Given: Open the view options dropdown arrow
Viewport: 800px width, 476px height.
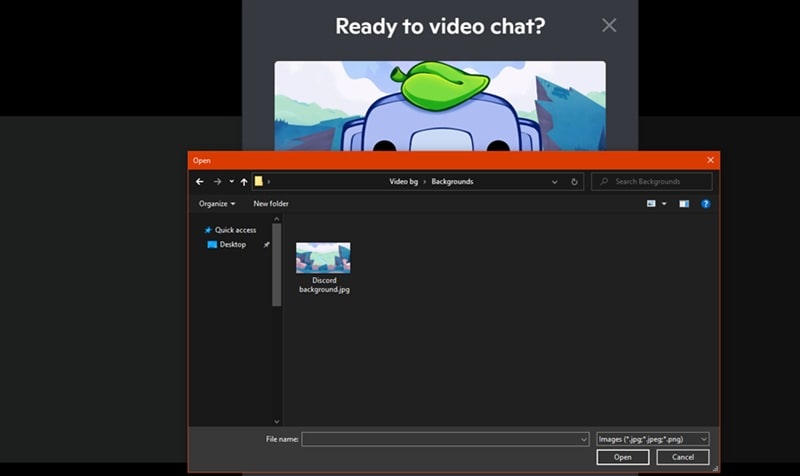Looking at the screenshot, I should coord(664,204).
